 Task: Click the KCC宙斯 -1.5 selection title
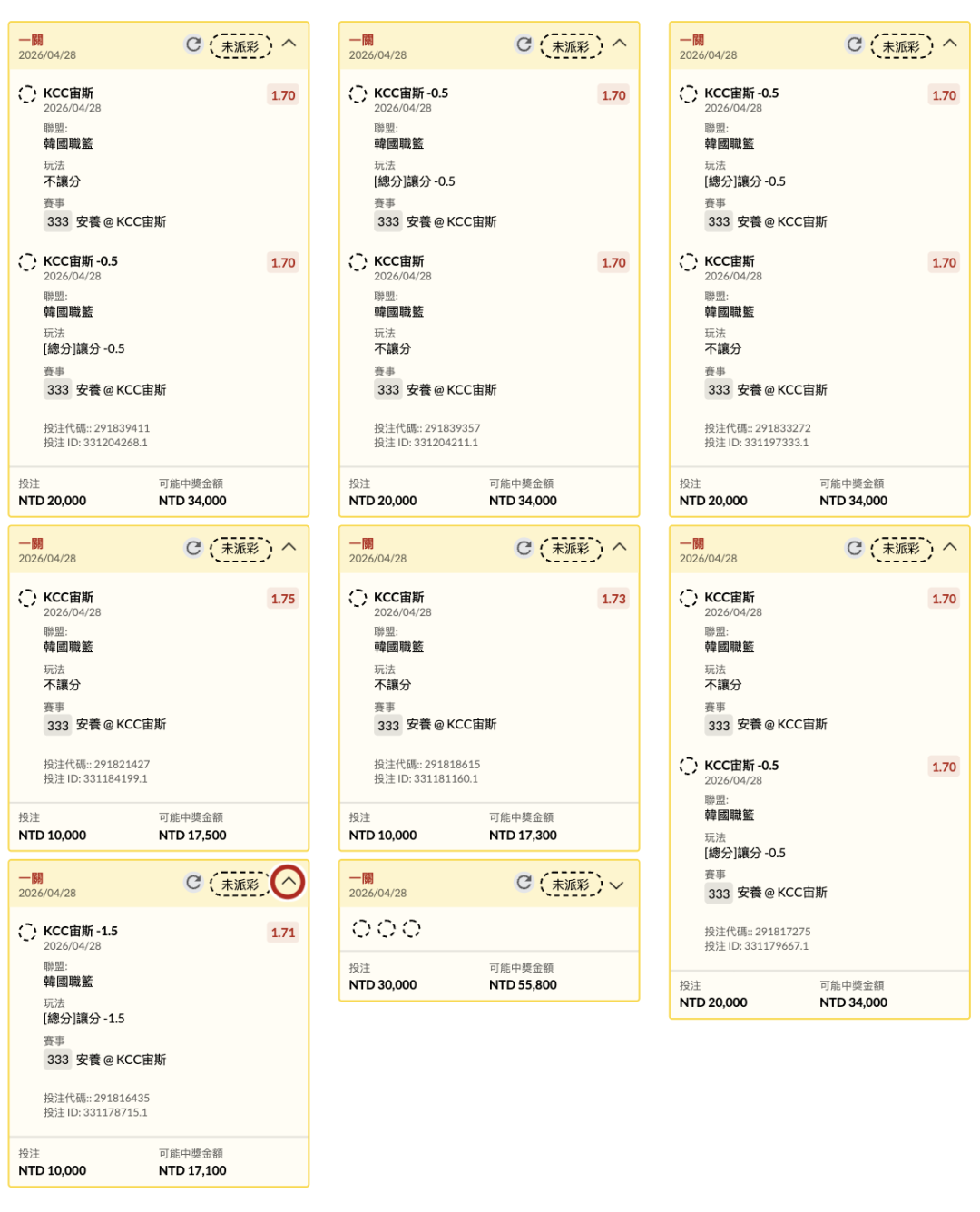coord(81,932)
